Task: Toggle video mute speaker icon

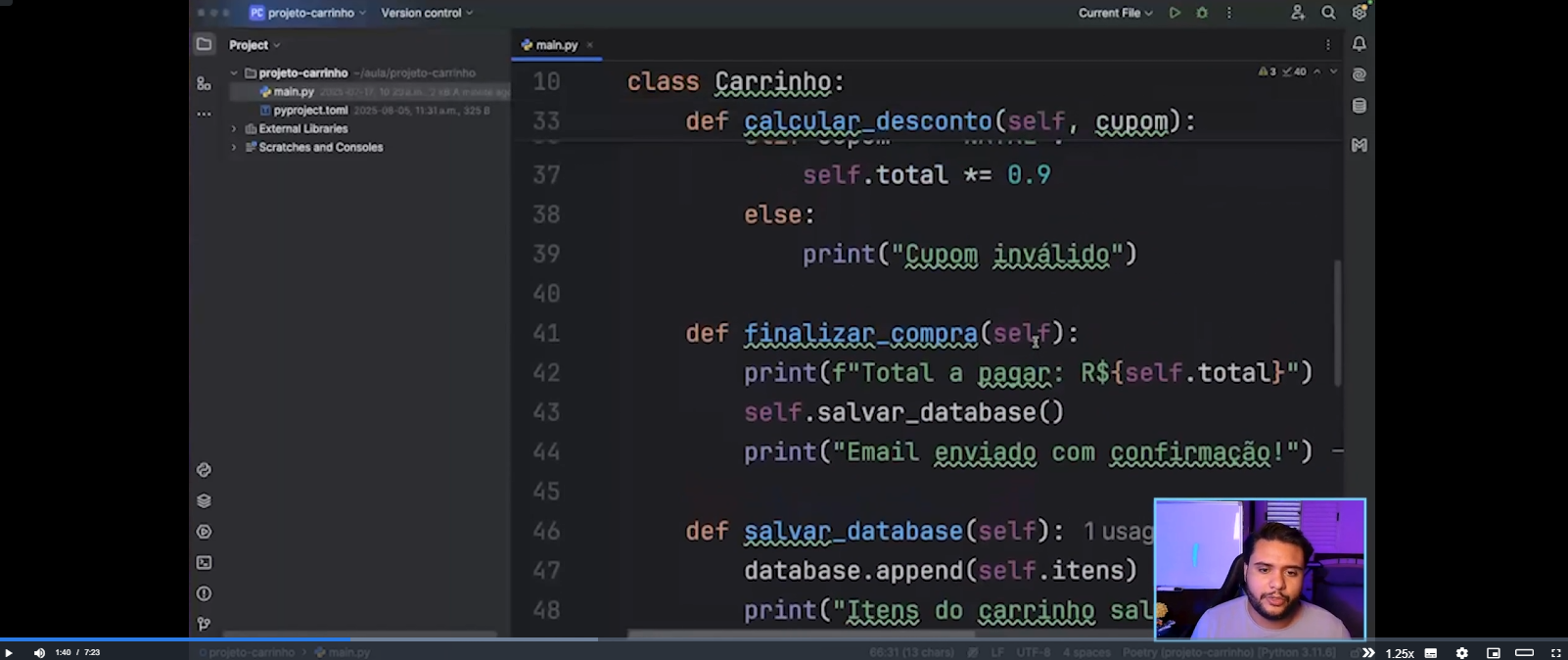Action: point(39,652)
